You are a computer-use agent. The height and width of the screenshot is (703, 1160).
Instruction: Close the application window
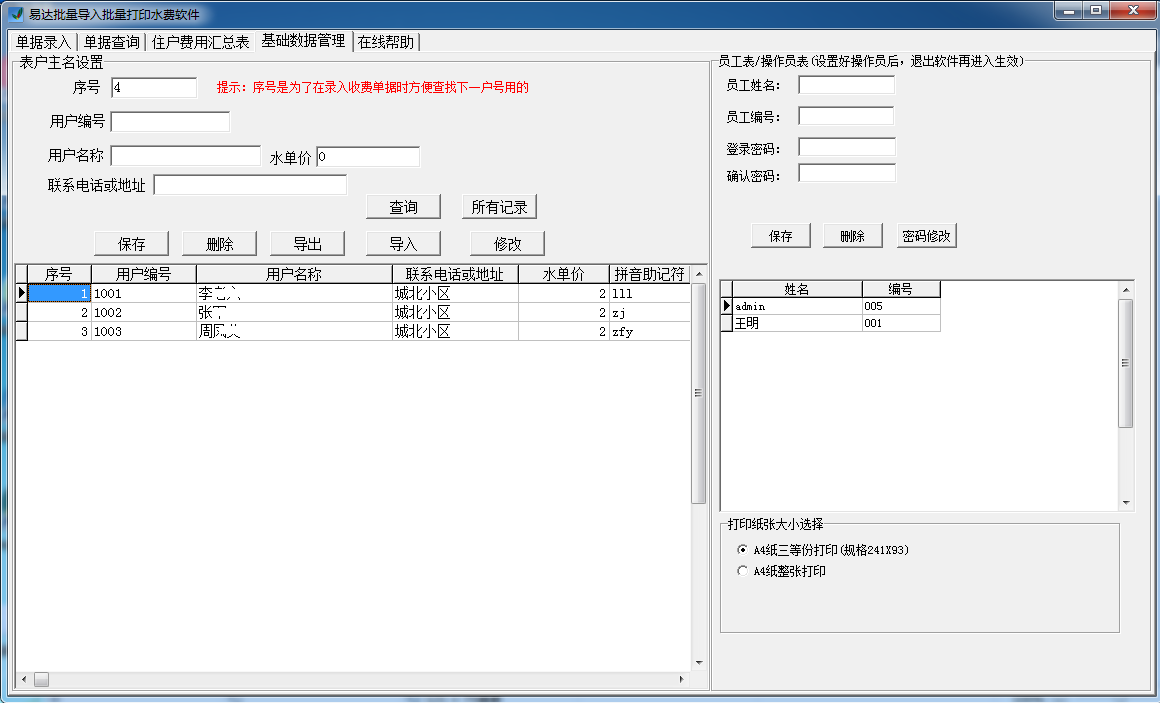(1133, 10)
